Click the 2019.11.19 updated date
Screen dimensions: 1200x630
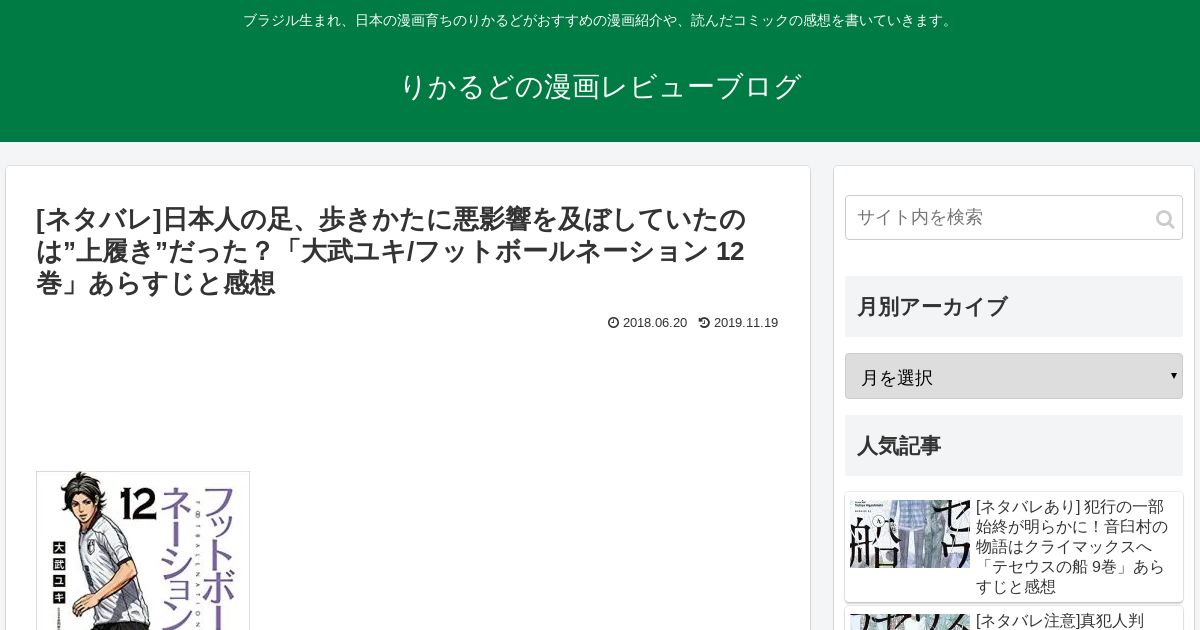[746, 322]
